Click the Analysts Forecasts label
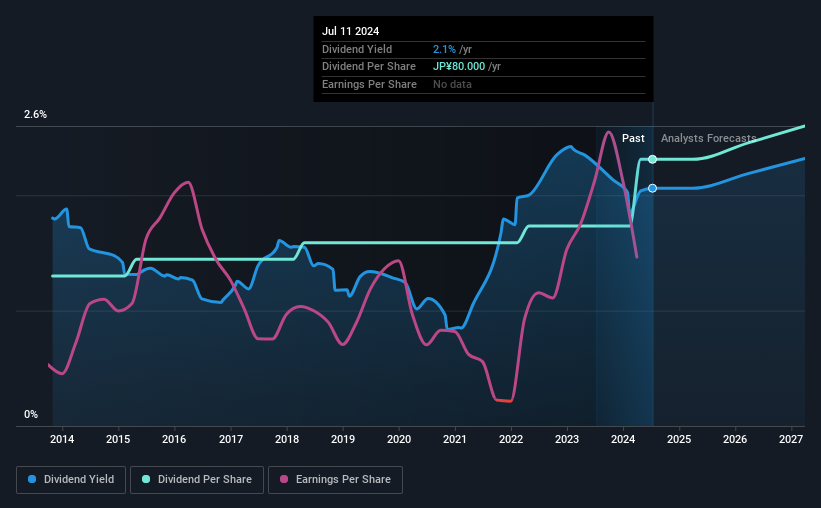 (x=708, y=138)
